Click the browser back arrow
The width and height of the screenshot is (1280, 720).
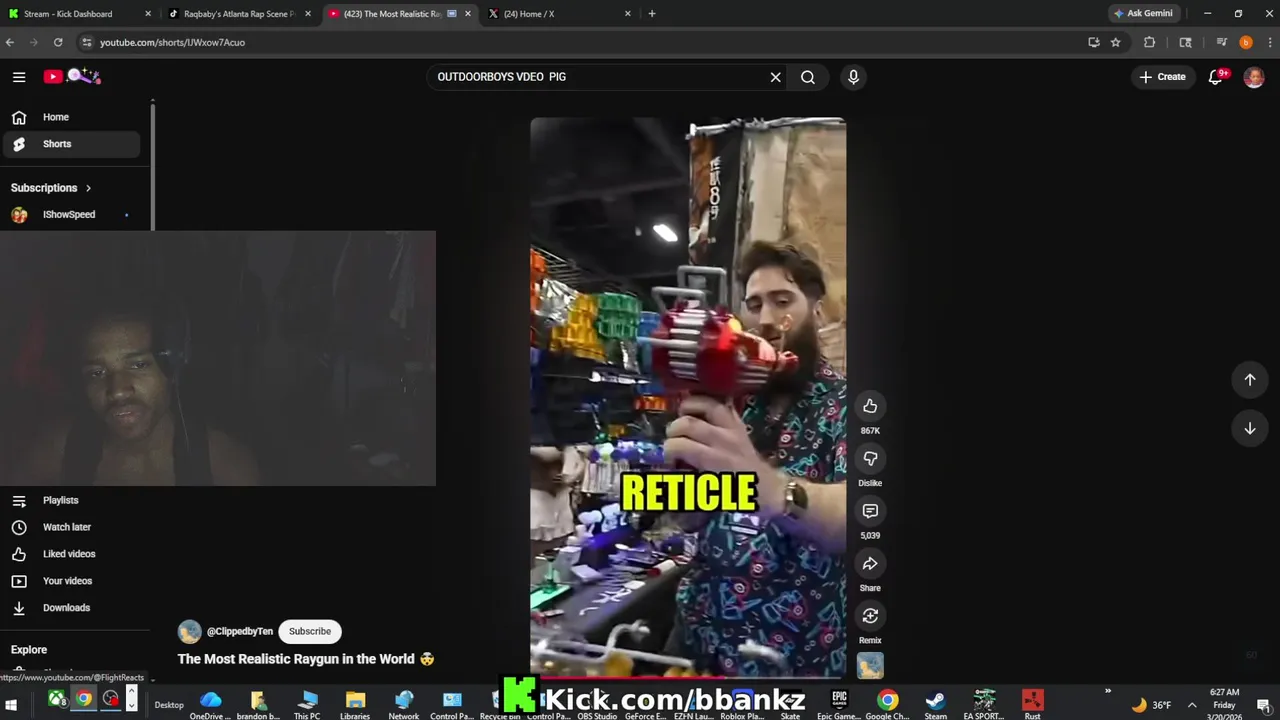[10, 42]
